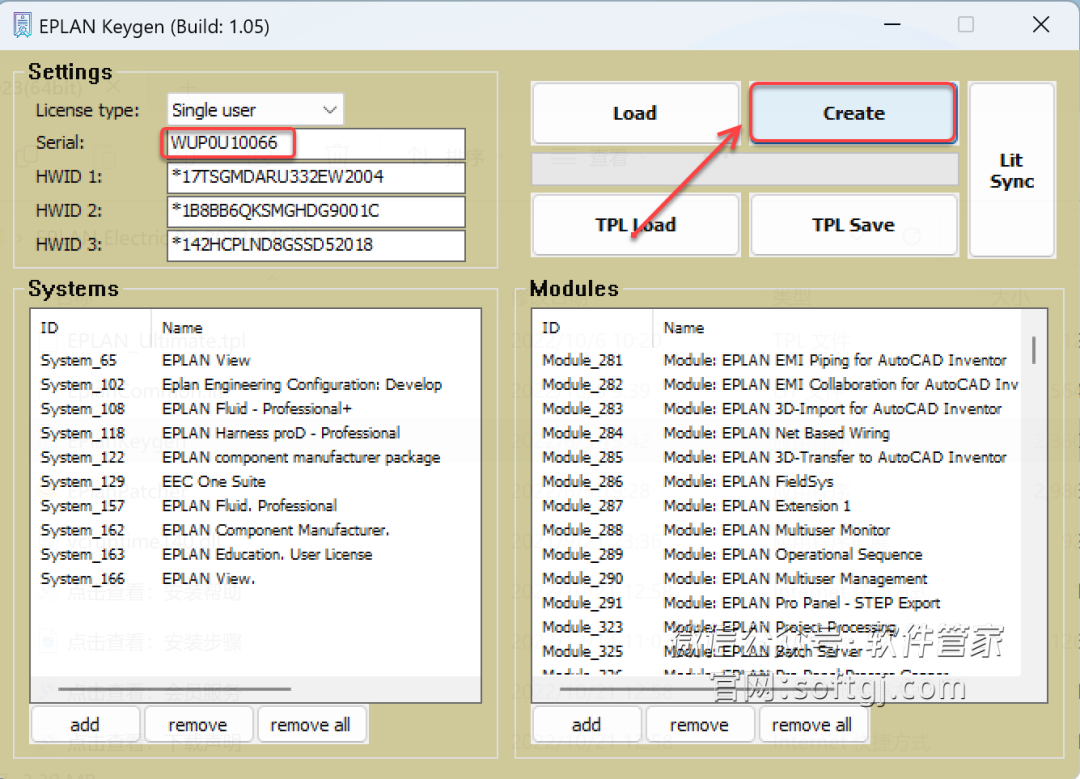Minimize the EPLAN Keygen window
This screenshot has height=779, width=1080.
click(893, 25)
